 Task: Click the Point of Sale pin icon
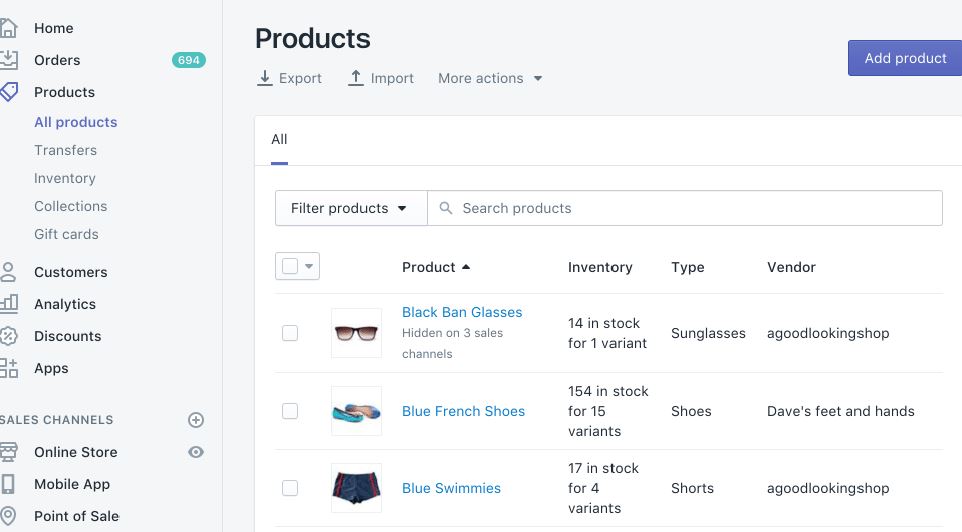(8, 516)
